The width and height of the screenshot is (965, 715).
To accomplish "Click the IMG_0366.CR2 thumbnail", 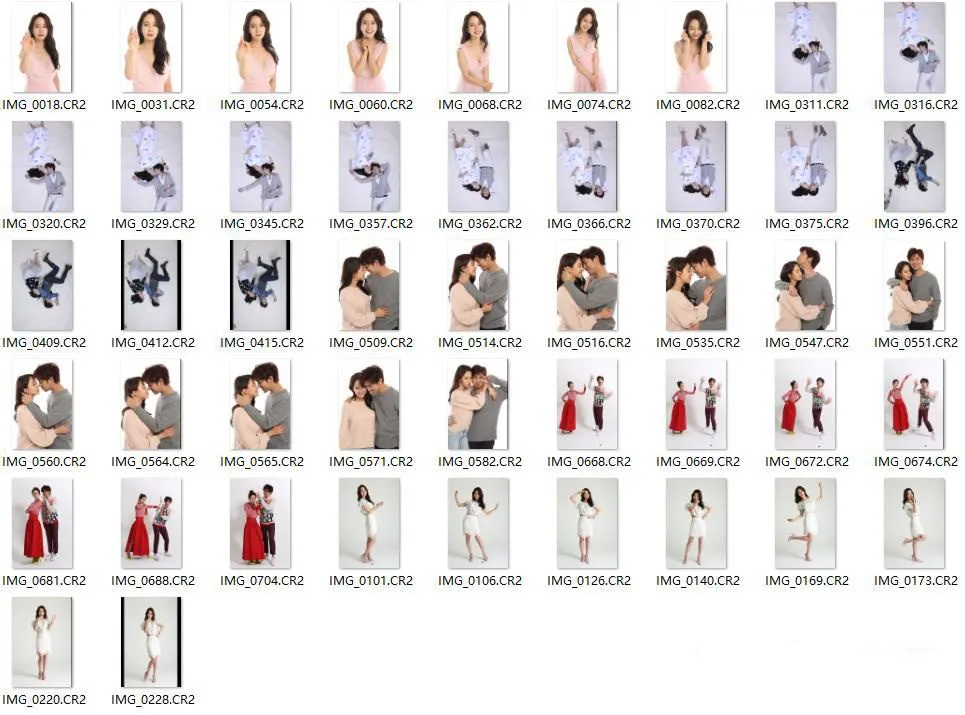I will click(587, 166).
